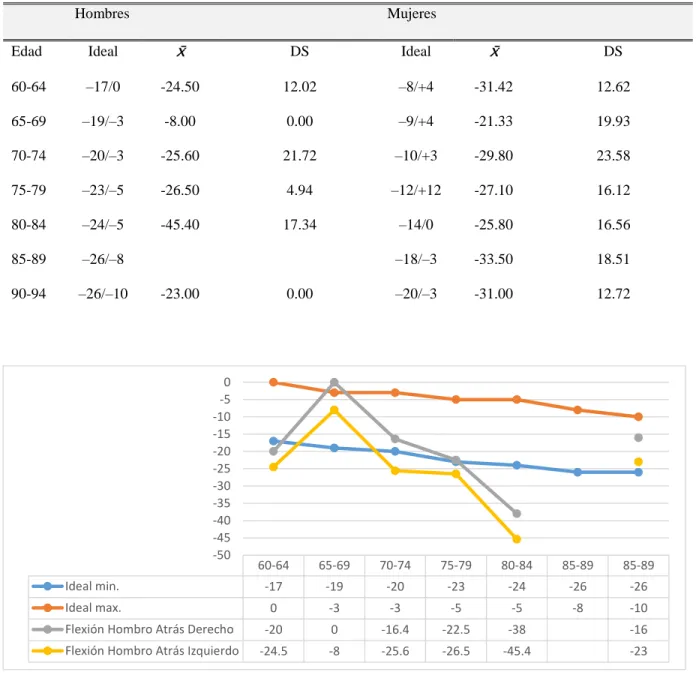This screenshot has height=675, width=696.
Task: Click the 'Edad' column header
Action: pyautogui.click(x=27, y=51)
